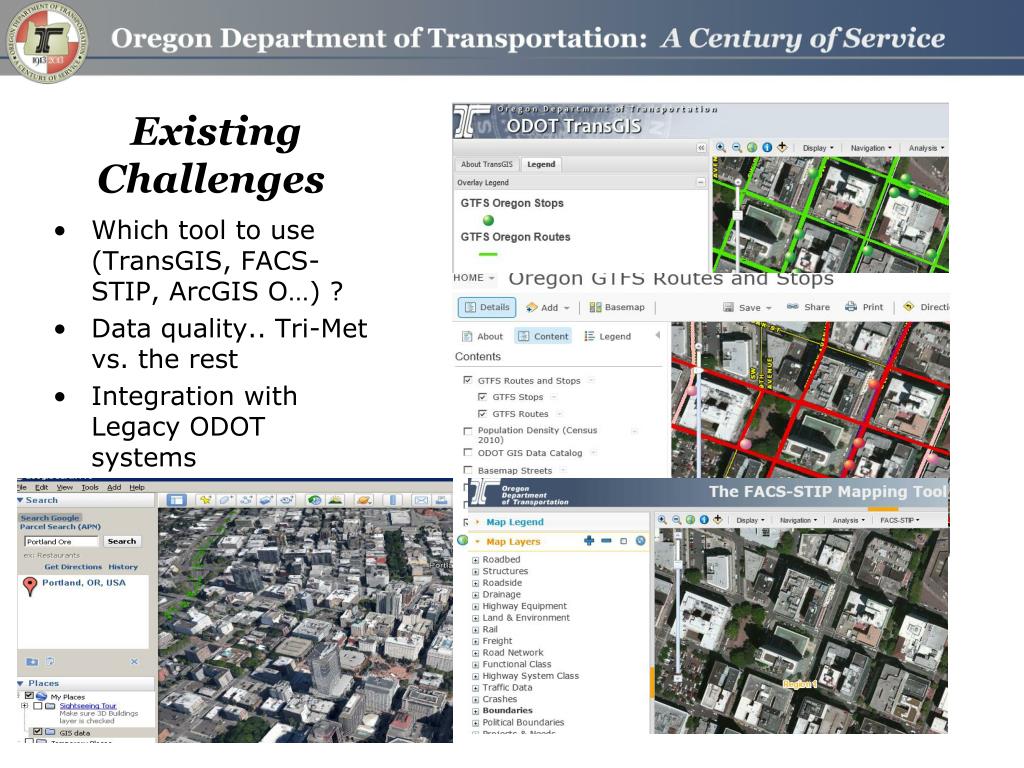This screenshot has height=768, width=1024.
Task: Click add polygon icon in Google Earth
Action: [226, 500]
